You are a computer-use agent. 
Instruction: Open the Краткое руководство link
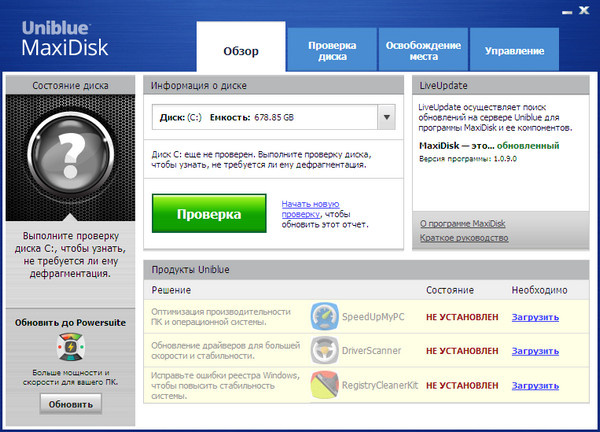pyautogui.click(x=464, y=238)
